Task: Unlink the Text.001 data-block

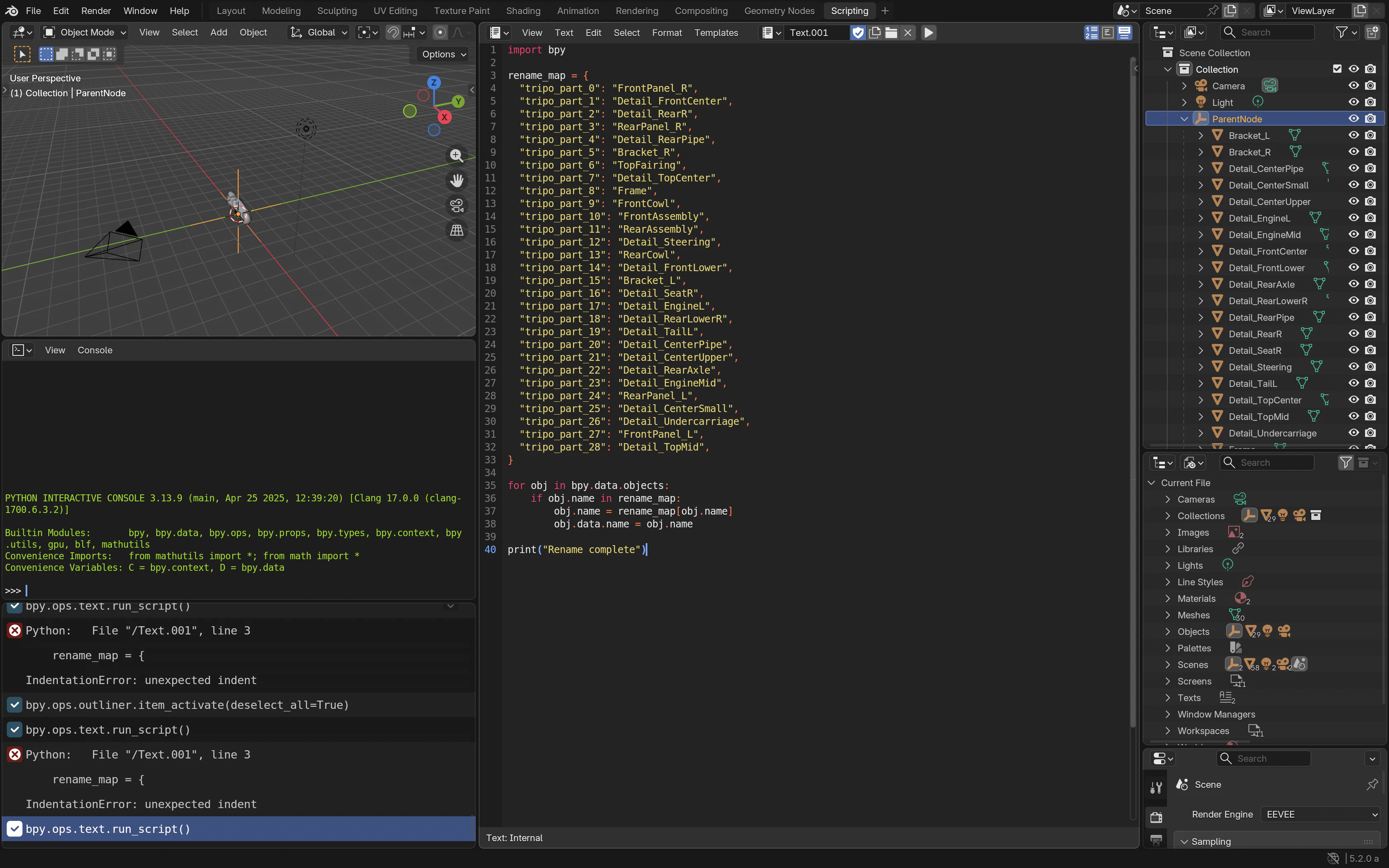Action: (908, 33)
